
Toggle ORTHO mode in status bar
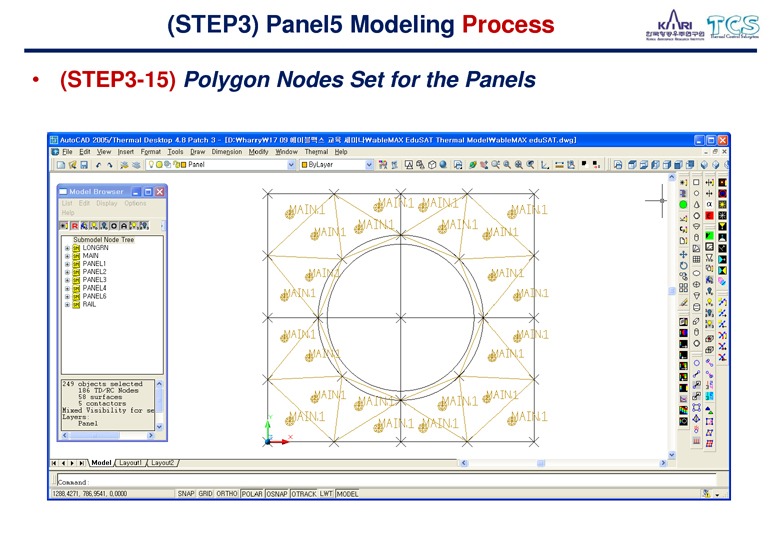point(227,494)
